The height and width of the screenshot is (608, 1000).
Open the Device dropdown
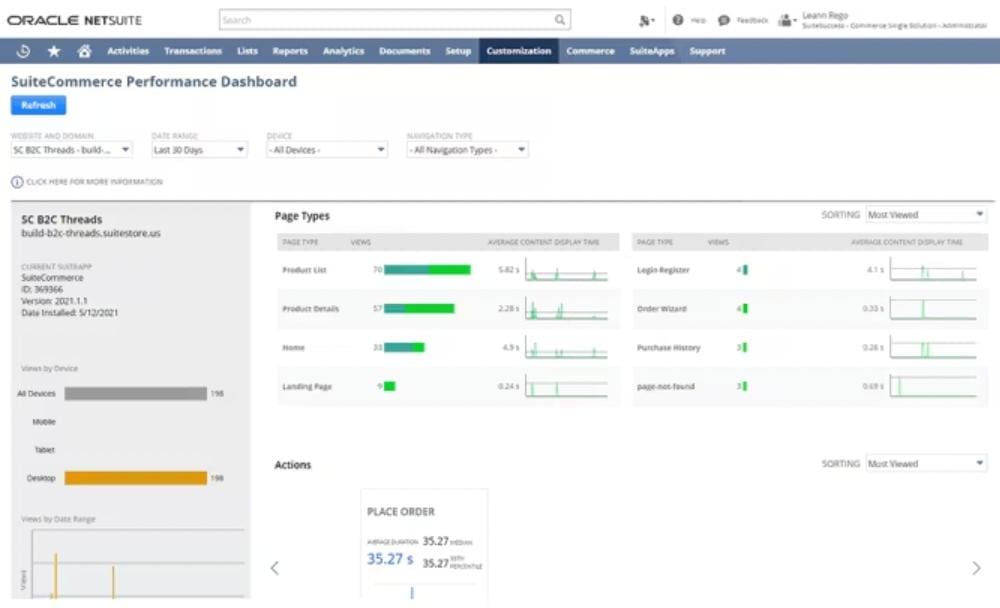coord(327,150)
